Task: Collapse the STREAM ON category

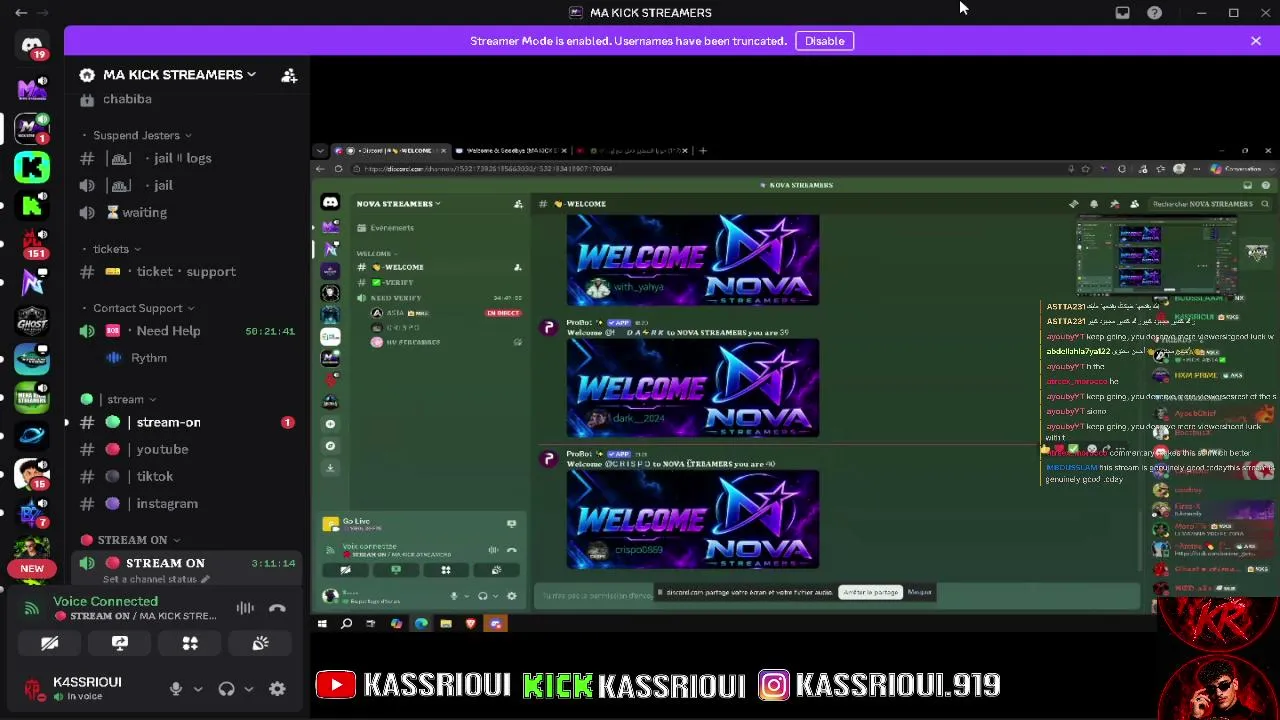Action: click(x=131, y=540)
